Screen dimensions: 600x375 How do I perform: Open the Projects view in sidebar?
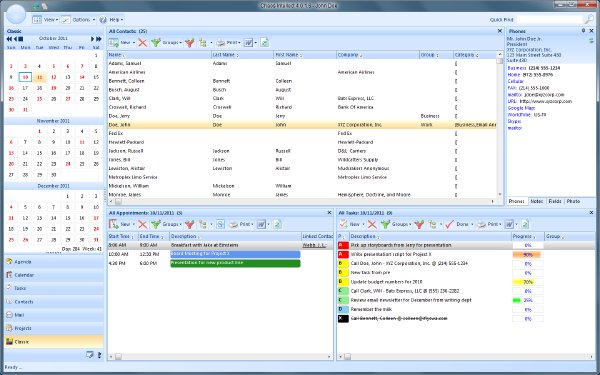click(x=54, y=328)
